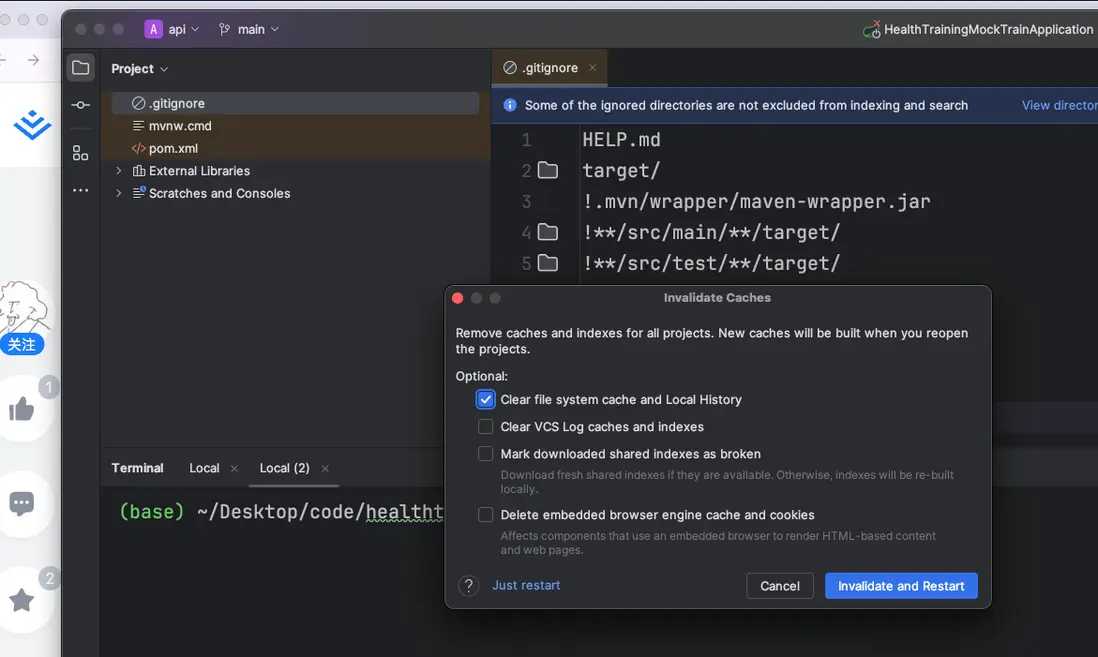Open the Commit tool window icon
The width and height of the screenshot is (1098, 657).
[x=81, y=105]
